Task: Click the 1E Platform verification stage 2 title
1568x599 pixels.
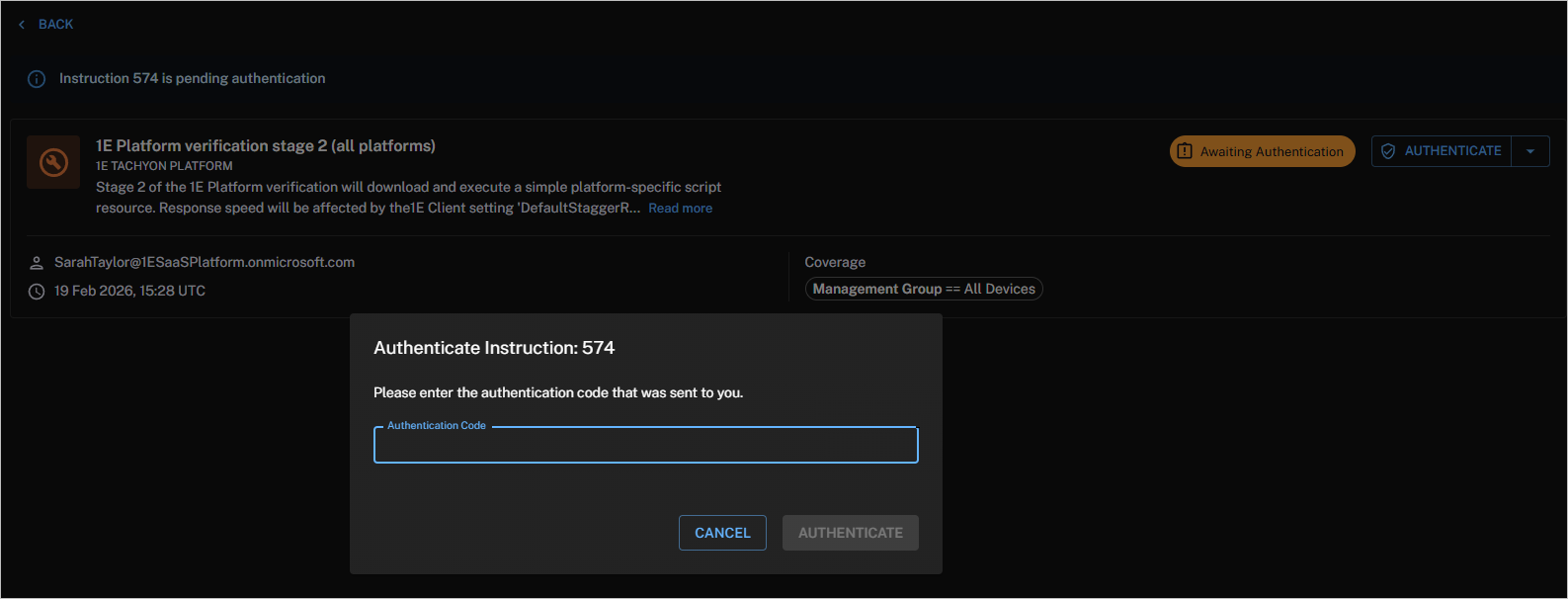Action: (265, 146)
